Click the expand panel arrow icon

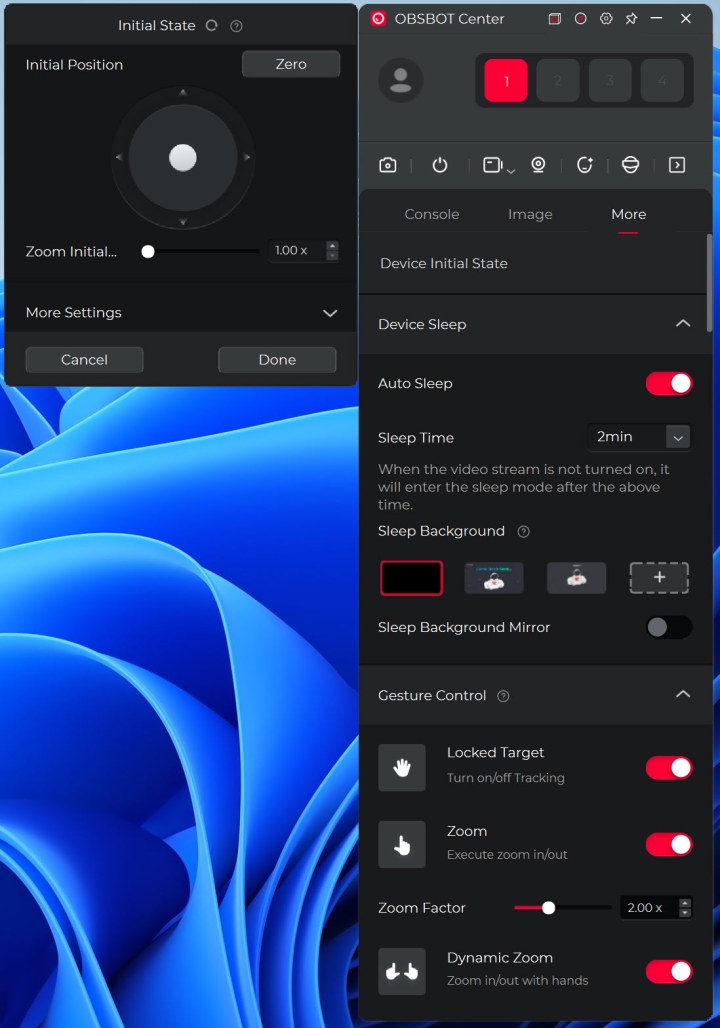[677, 165]
